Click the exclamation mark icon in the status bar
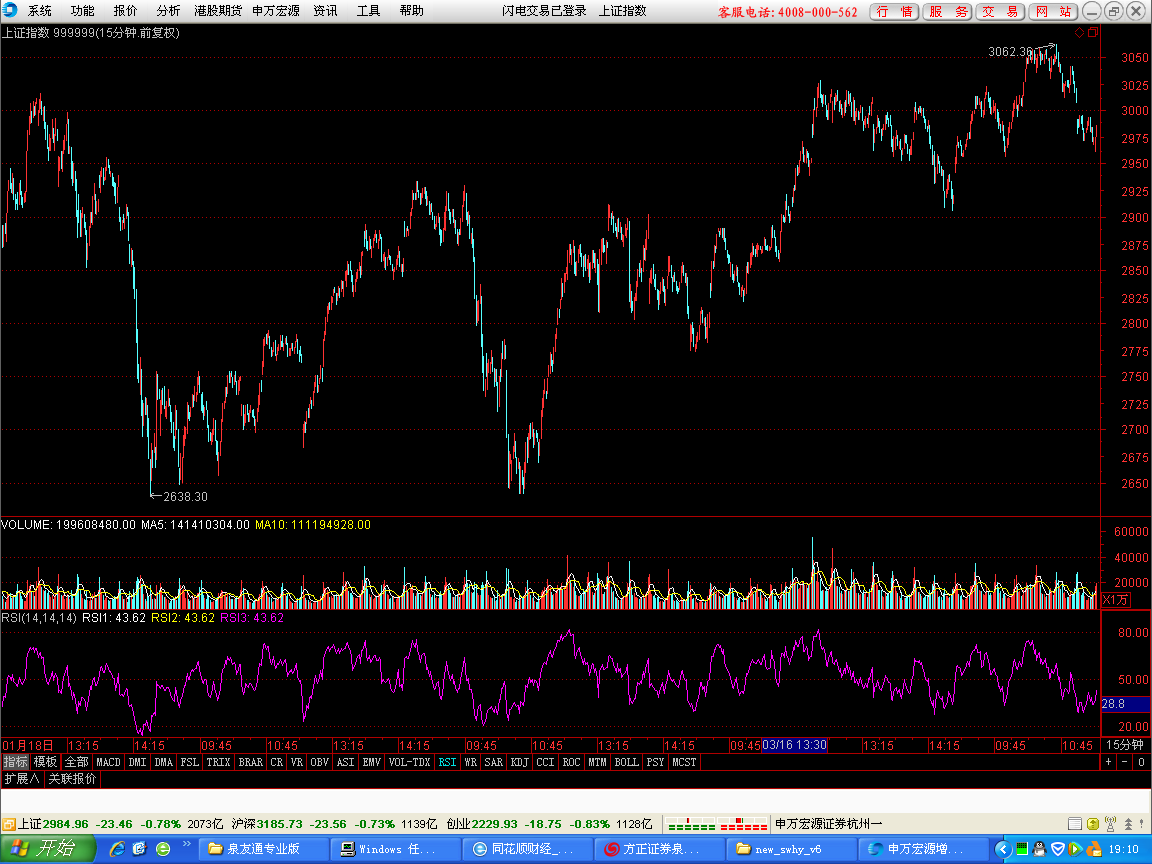Viewport: 1152px width, 864px height. click(x=1144, y=824)
